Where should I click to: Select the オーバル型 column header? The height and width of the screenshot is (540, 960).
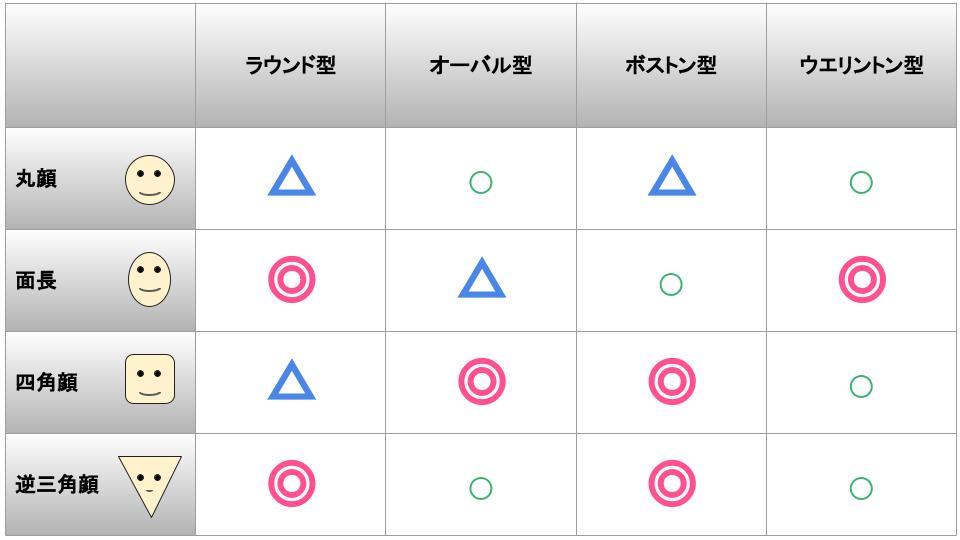tap(481, 66)
